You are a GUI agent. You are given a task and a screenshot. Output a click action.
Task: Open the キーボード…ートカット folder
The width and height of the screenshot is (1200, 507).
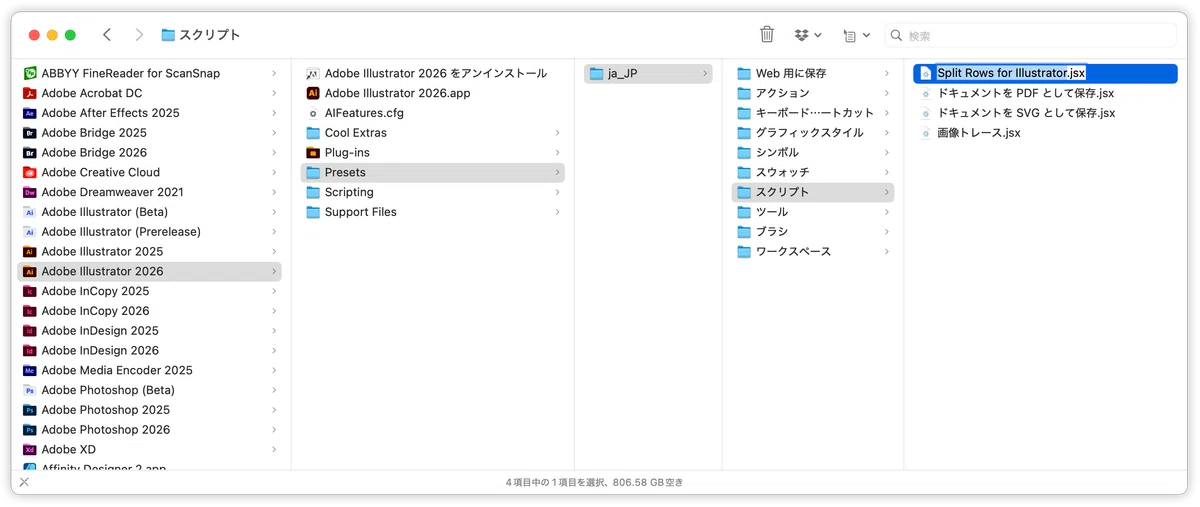[x=813, y=113]
